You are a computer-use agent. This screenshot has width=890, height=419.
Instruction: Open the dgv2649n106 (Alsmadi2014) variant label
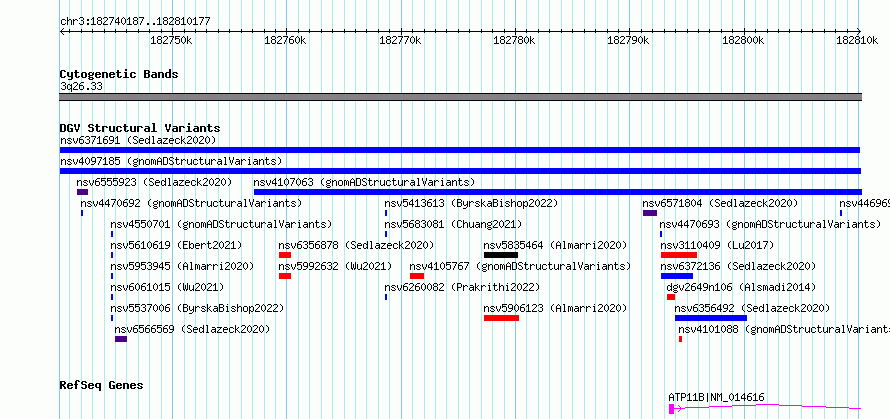coord(741,287)
